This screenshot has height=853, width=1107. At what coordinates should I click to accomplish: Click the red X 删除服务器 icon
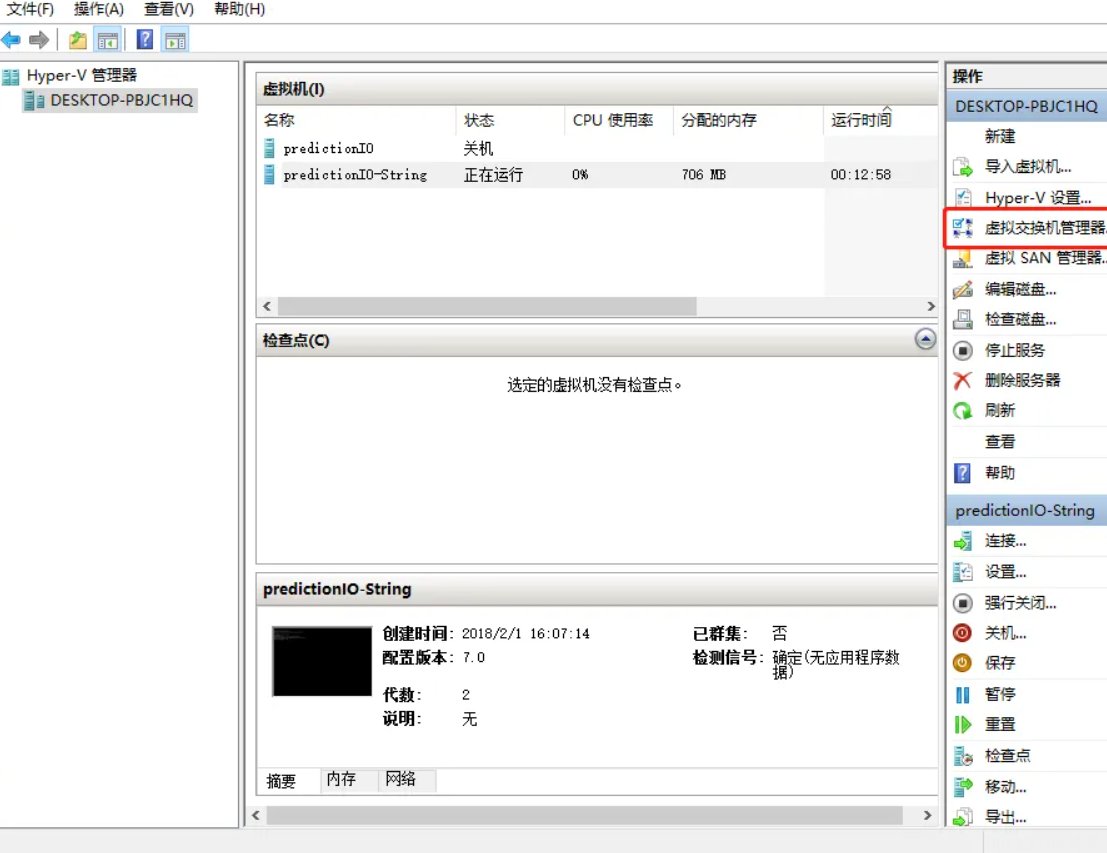(x=962, y=381)
